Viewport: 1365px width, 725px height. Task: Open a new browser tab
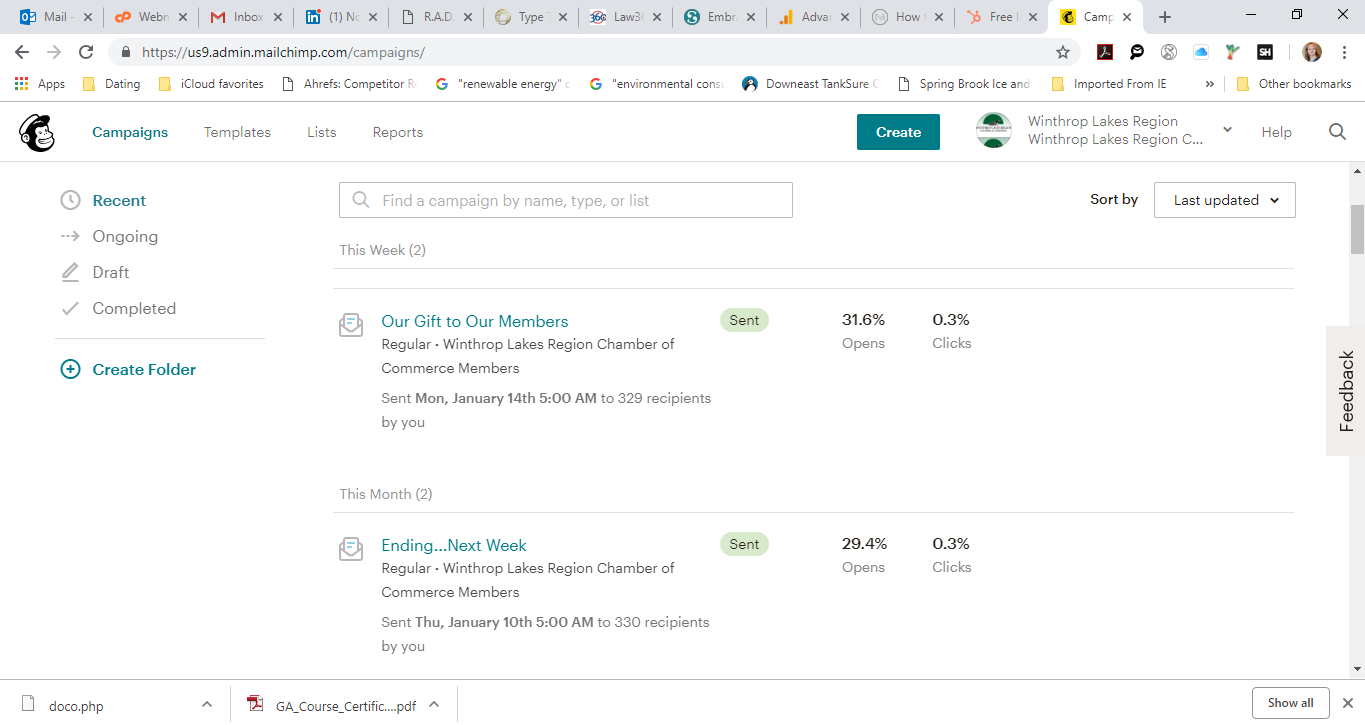tap(1164, 17)
